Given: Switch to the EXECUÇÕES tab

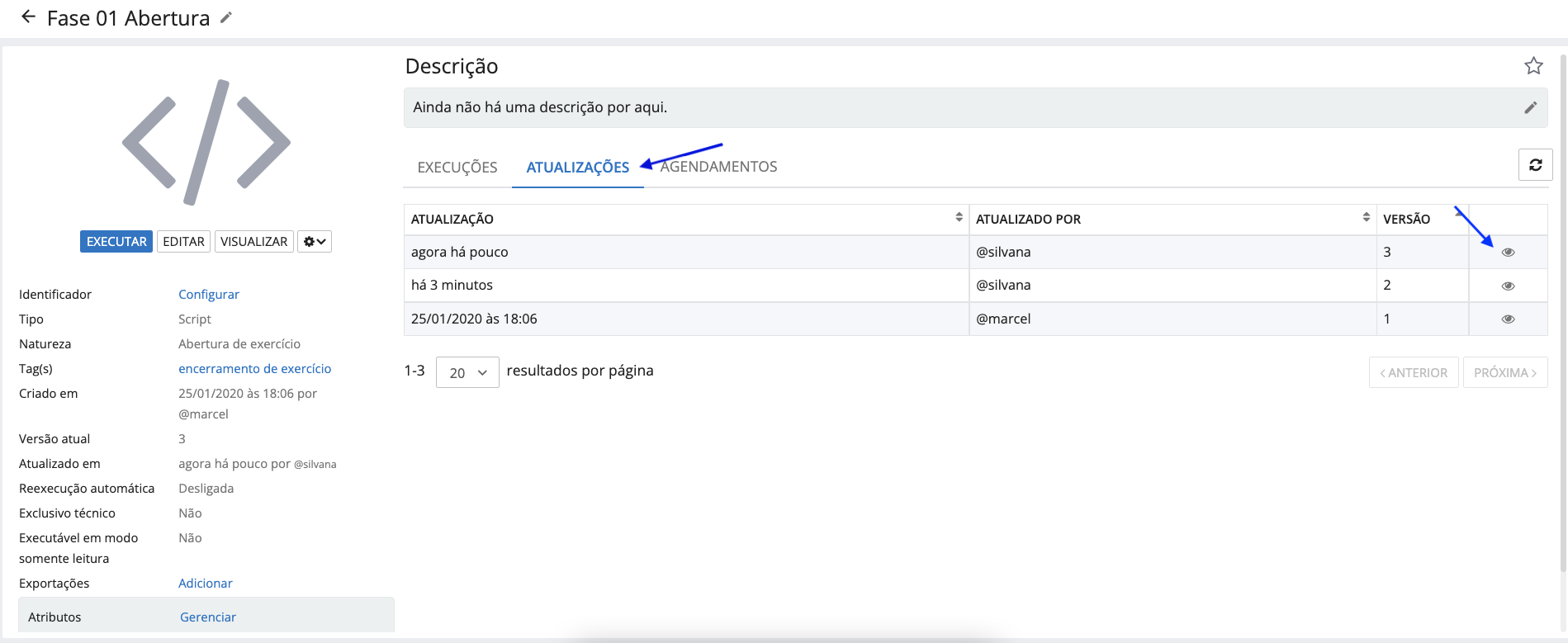Looking at the screenshot, I should pyautogui.click(x=457, y=168).
